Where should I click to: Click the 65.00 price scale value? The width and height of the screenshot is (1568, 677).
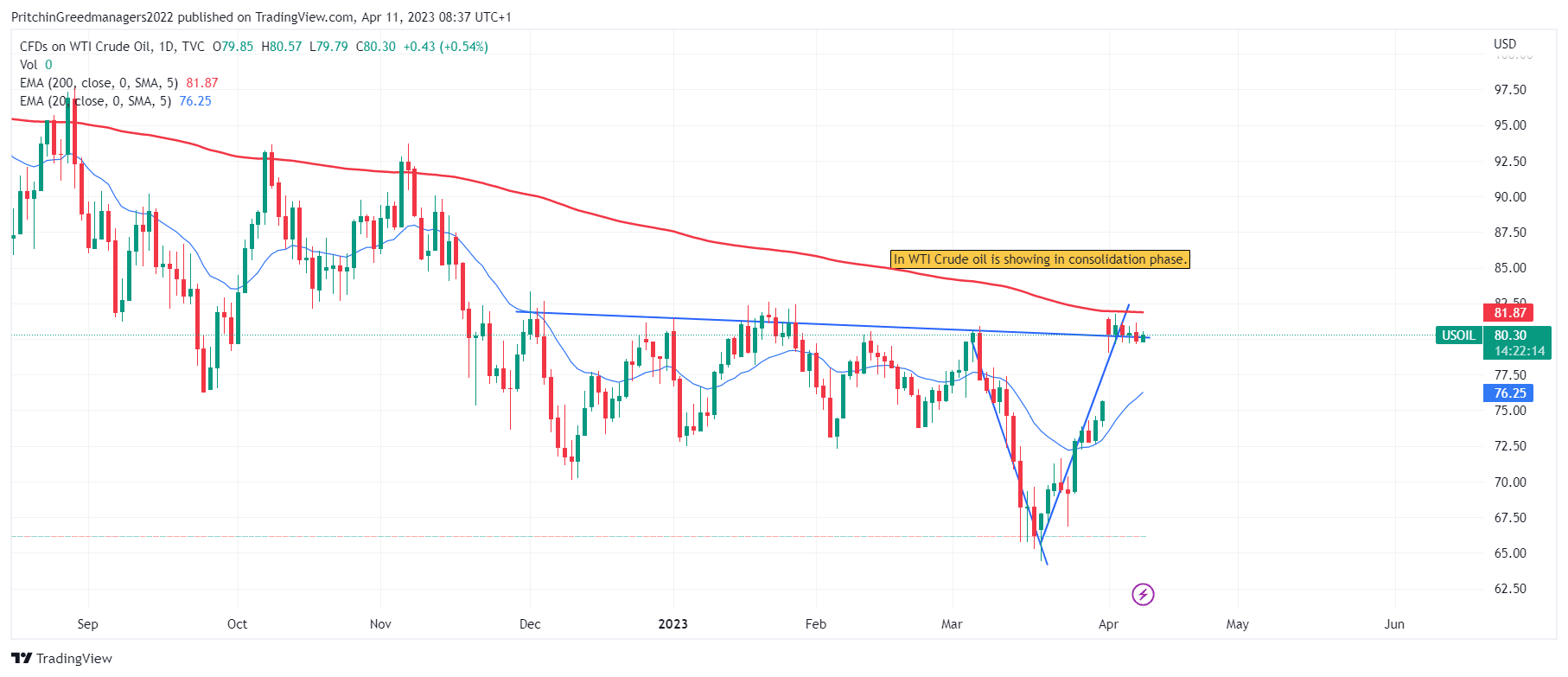(x=1510, y=553)
